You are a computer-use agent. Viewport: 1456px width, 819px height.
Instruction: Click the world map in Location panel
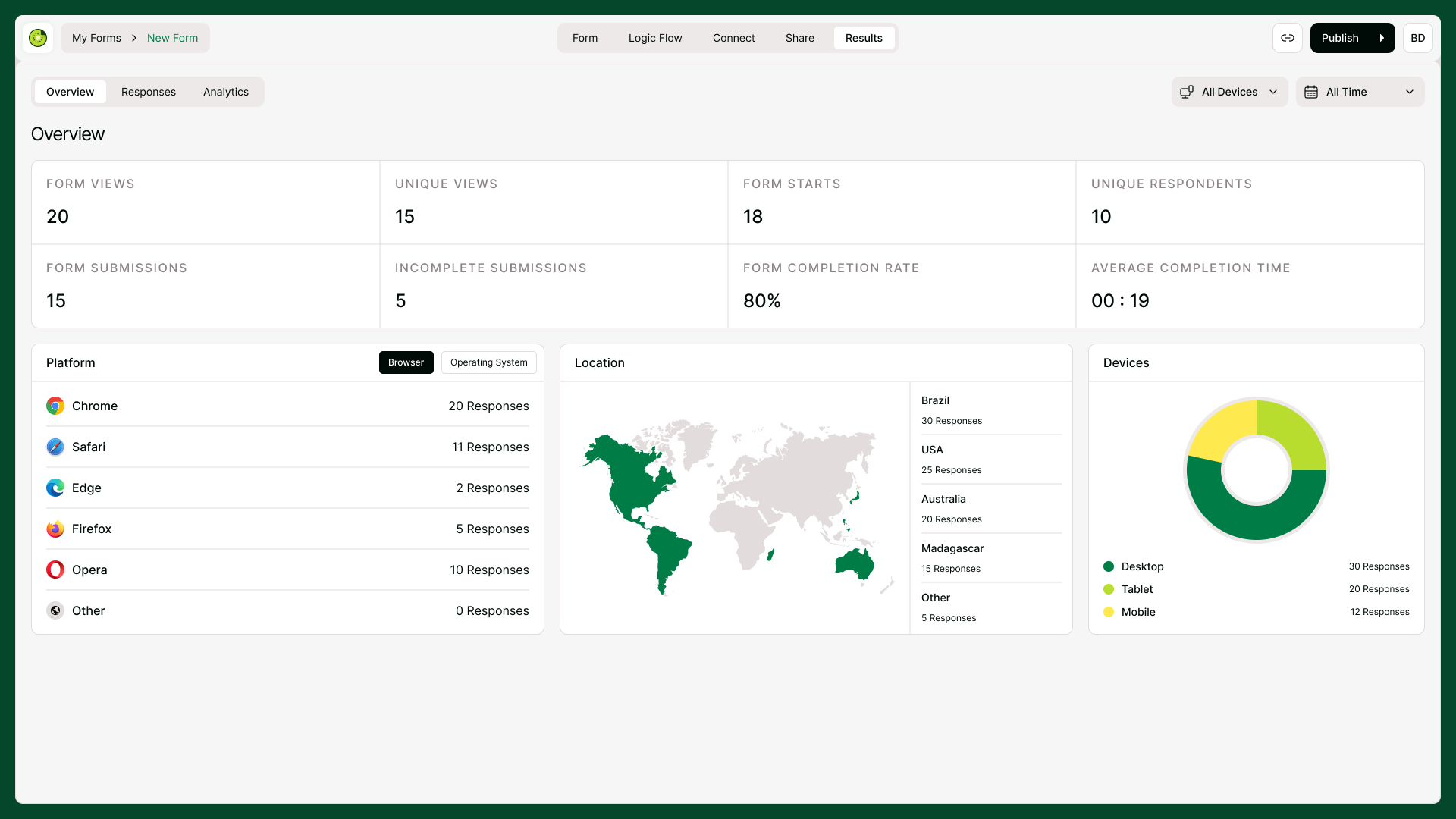click(739, 507)
